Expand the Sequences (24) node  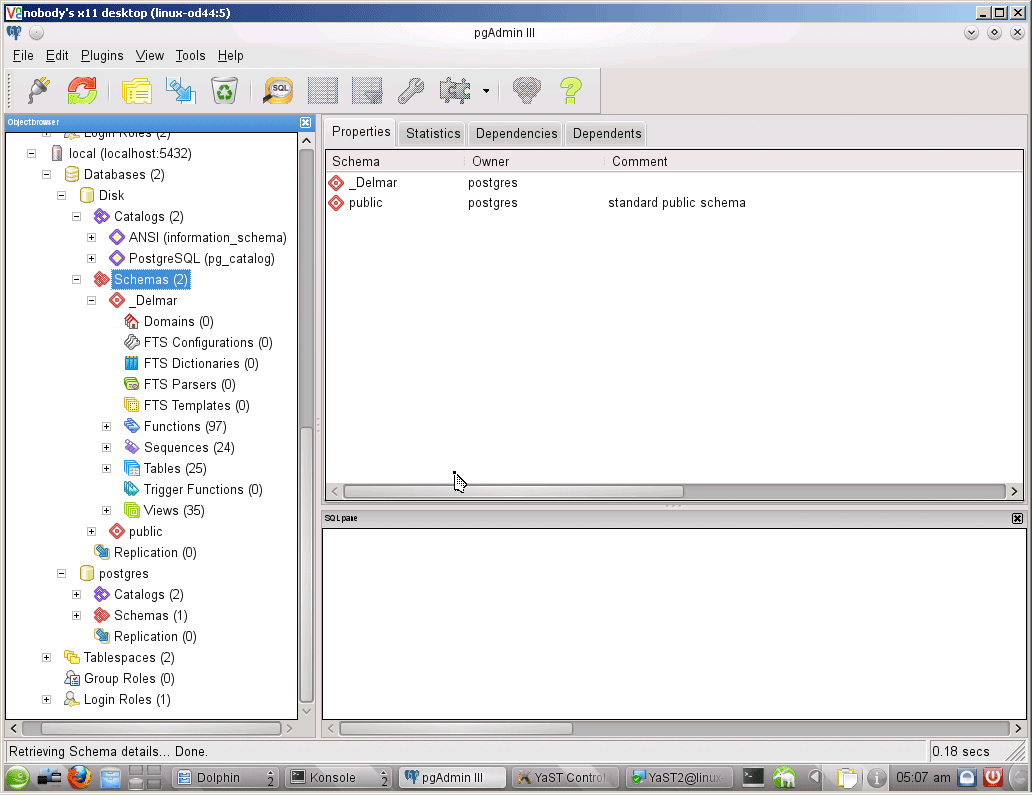[107, 448]
